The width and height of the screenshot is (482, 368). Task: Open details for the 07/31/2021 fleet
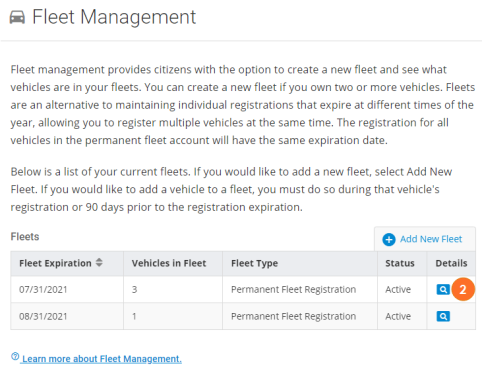point(443,289)
